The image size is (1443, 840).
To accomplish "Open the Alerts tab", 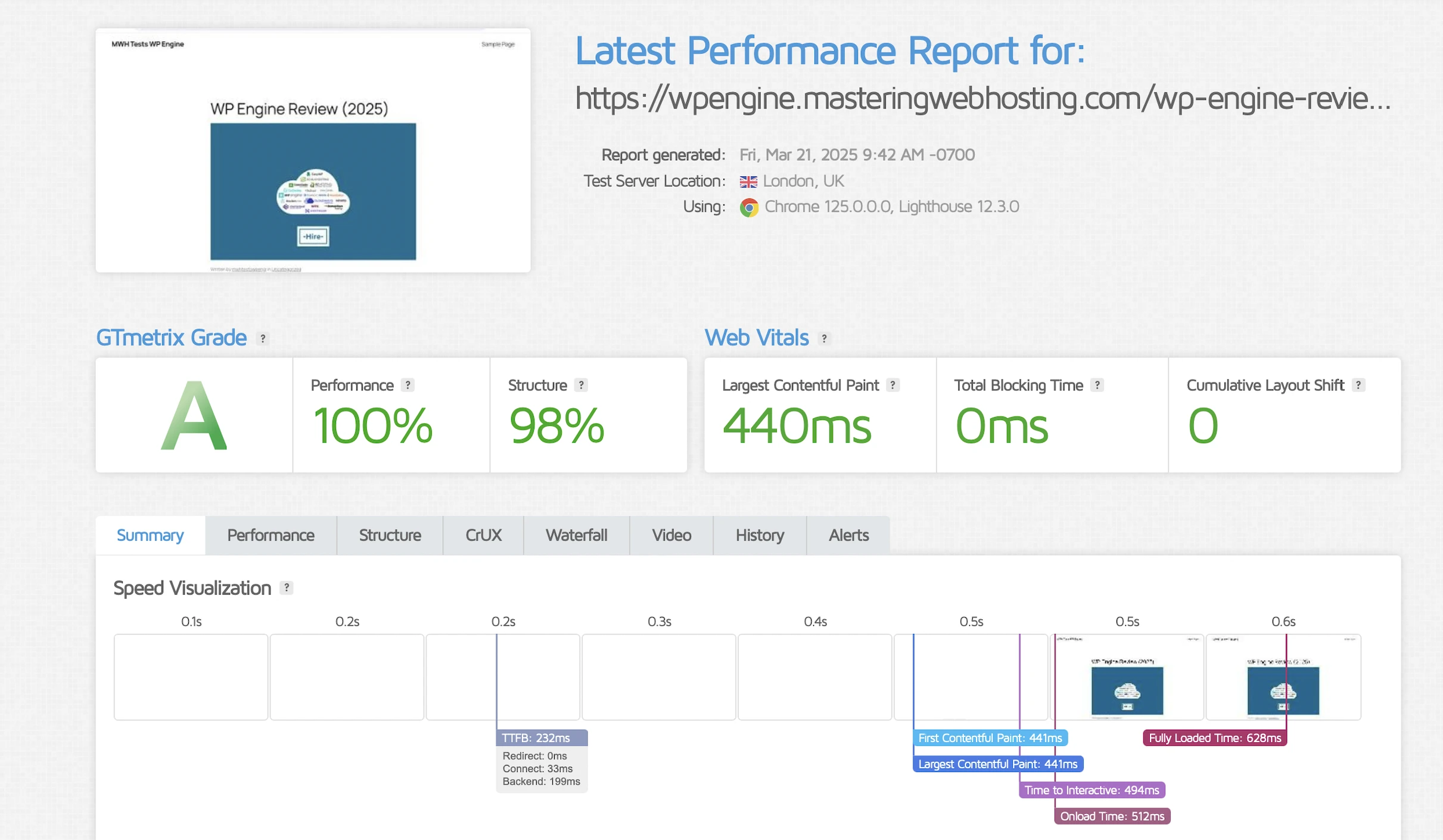I will (848, 536).
